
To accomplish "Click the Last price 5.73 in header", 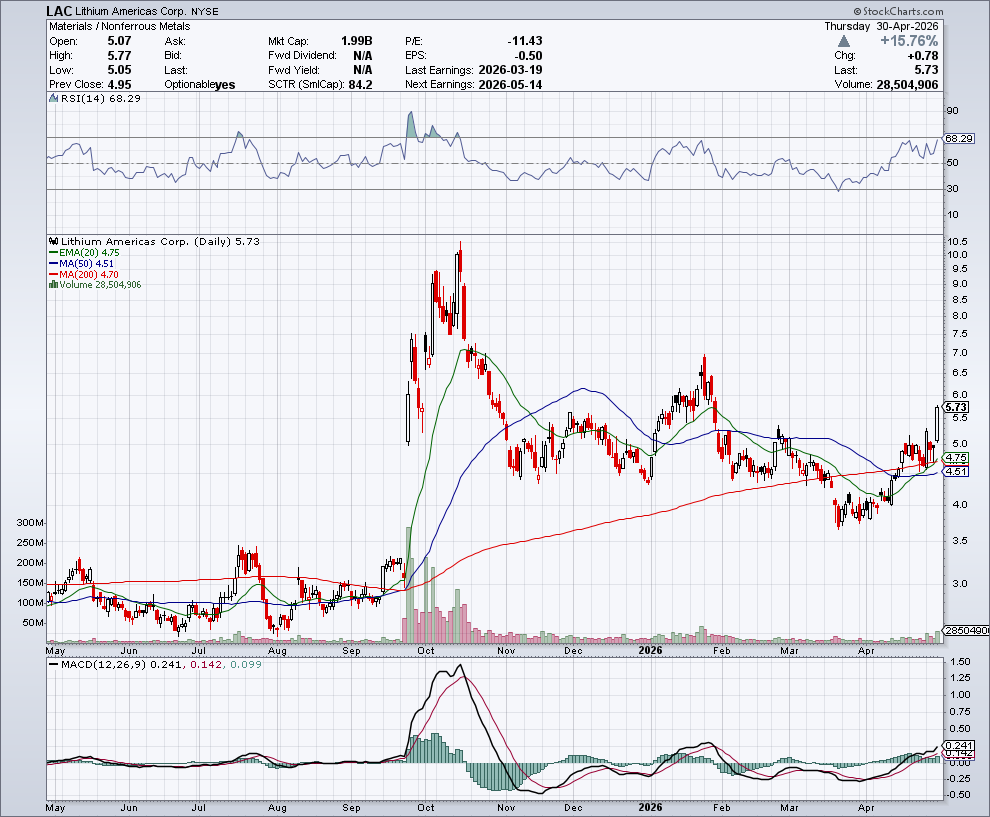I will 926,70.
